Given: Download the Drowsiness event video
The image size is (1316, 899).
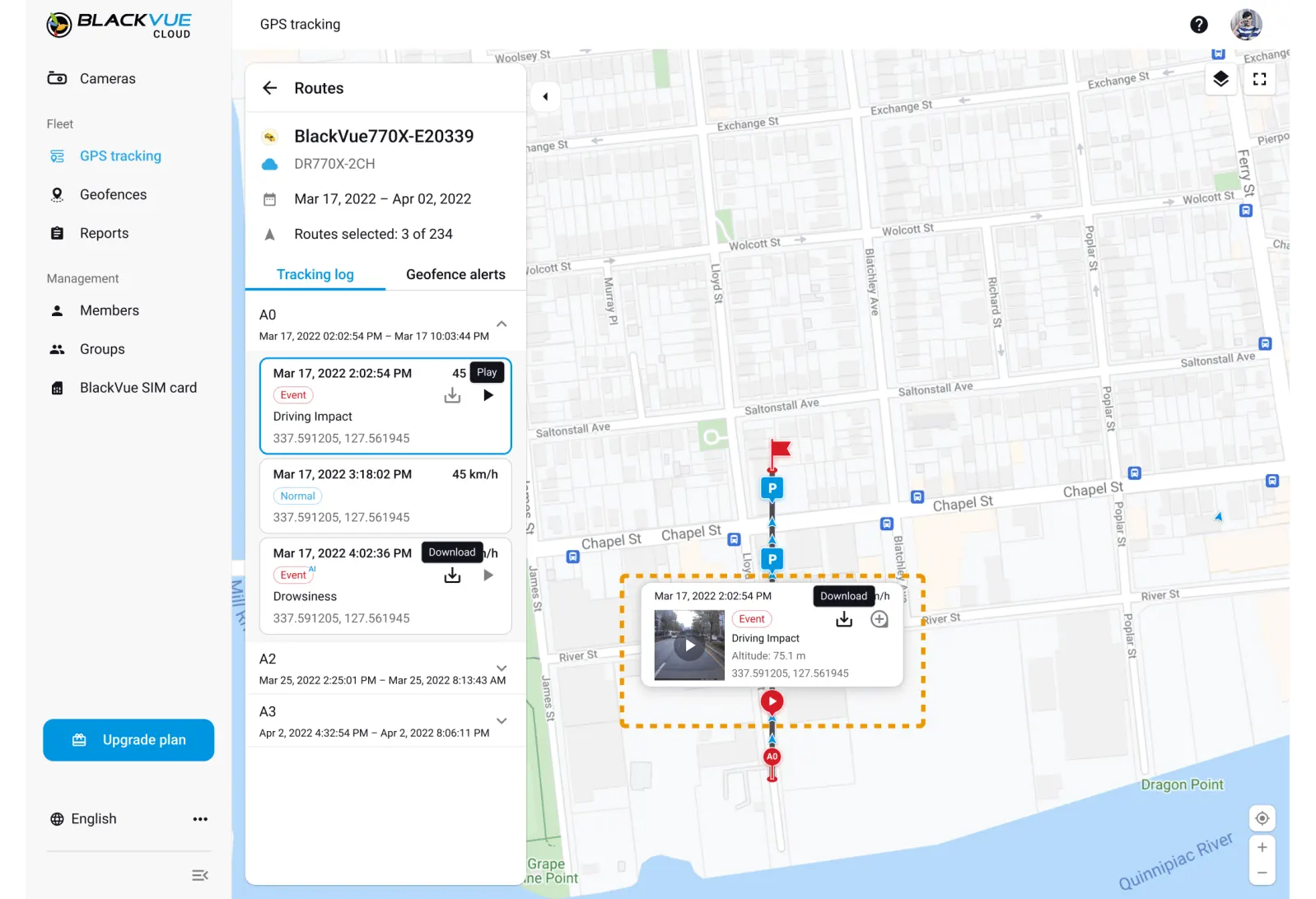Looking at the screenshot, I should (x=452, y=575).
